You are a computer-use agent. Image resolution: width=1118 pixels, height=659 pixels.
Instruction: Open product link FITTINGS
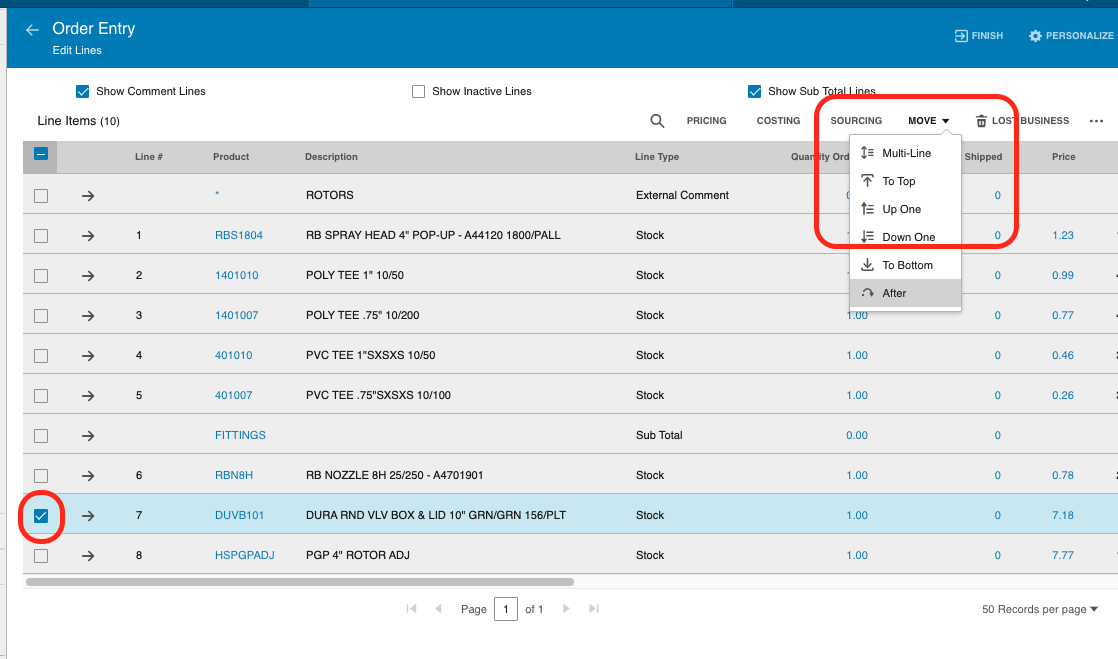point(240,435)
